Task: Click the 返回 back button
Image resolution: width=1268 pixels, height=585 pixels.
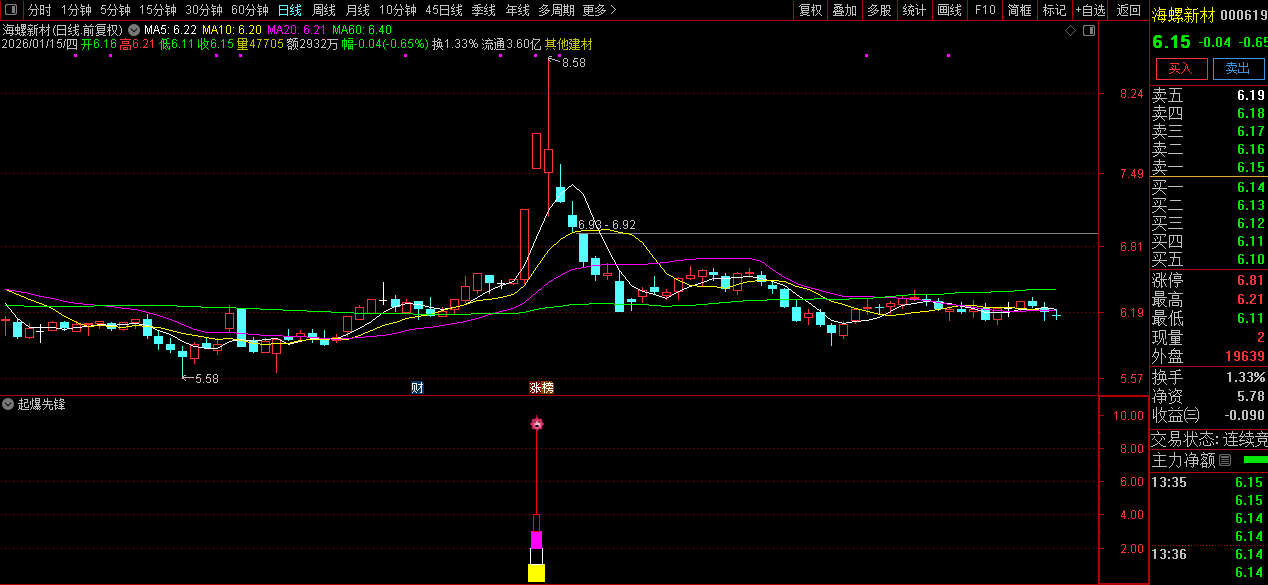Action: pyautogui.click(x=1128, y=10)
